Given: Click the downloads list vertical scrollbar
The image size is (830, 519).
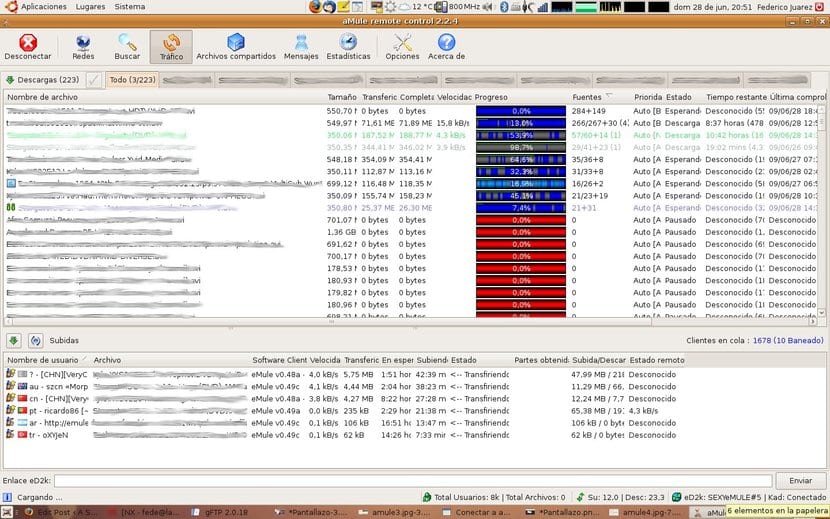Looking at the screenshot, I should [822, 212].
